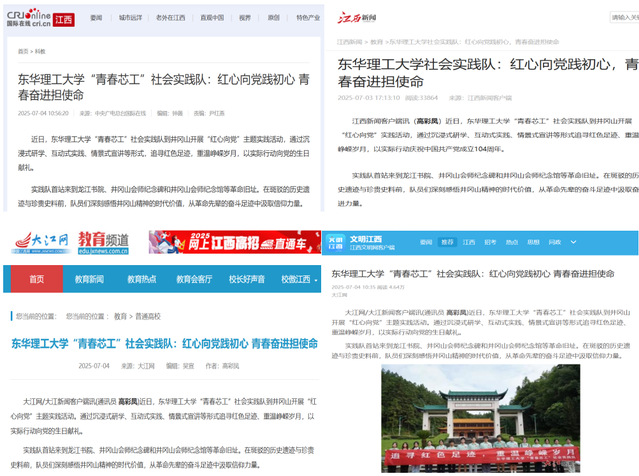Click 普通高校 breadcrumb on 大江网 page

click(148, 316)
